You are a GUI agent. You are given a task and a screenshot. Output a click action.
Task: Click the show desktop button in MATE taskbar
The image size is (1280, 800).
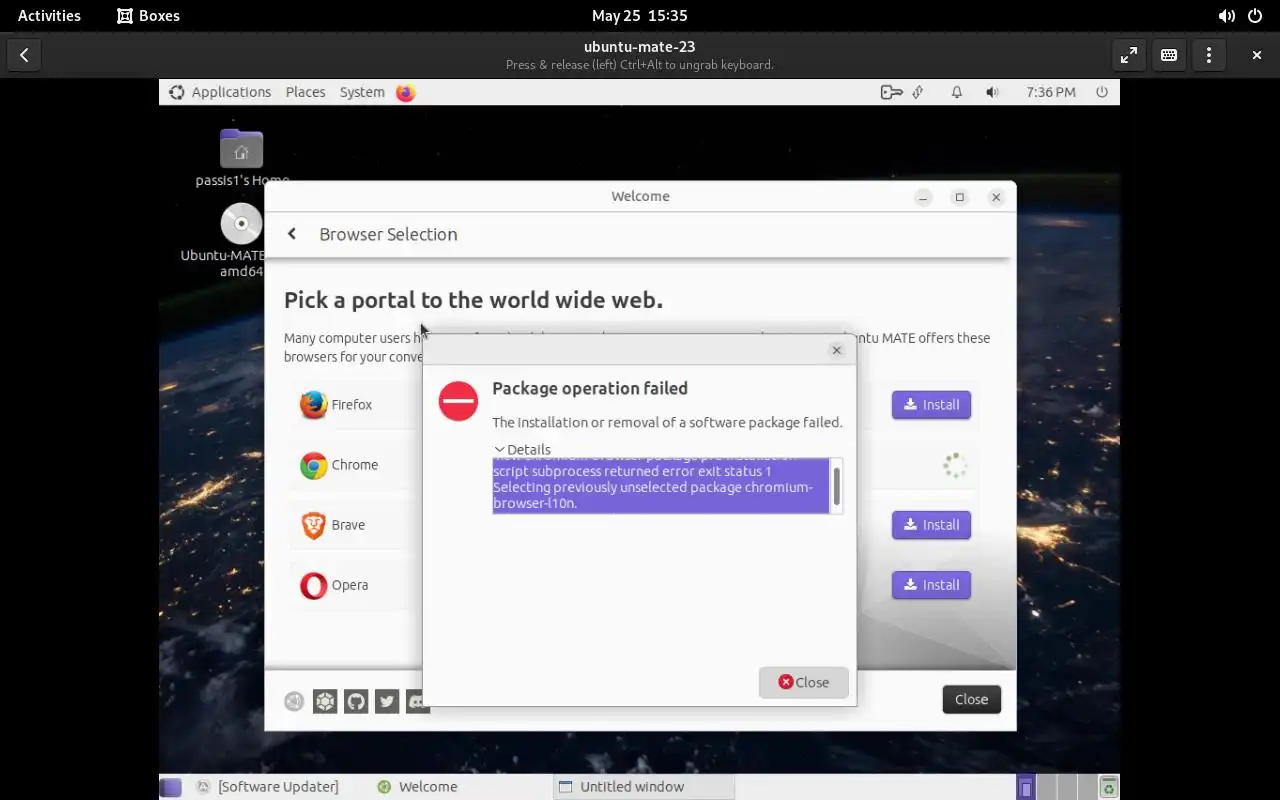tap(171, 787)
